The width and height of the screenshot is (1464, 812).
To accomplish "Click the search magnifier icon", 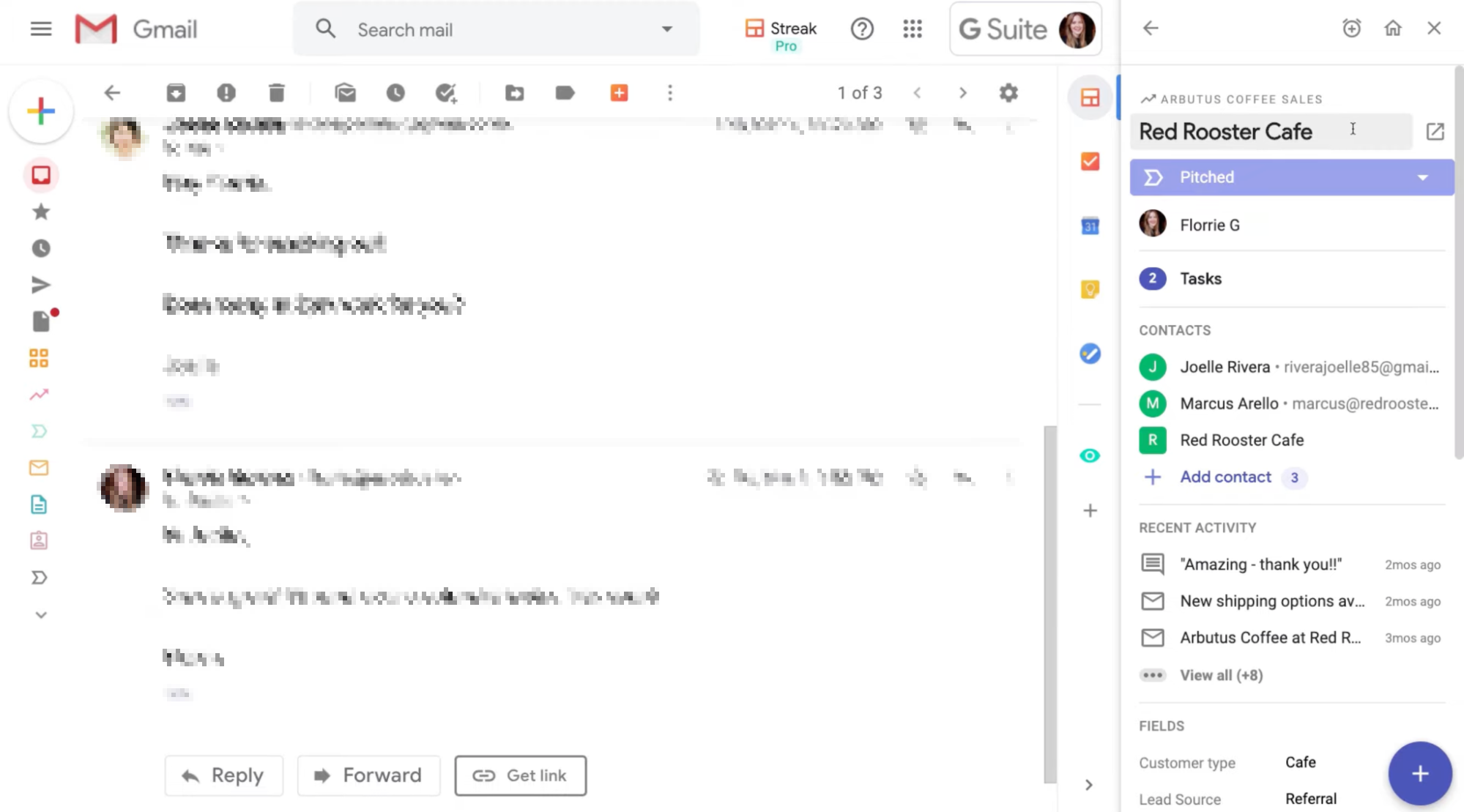I will [325, 29].
